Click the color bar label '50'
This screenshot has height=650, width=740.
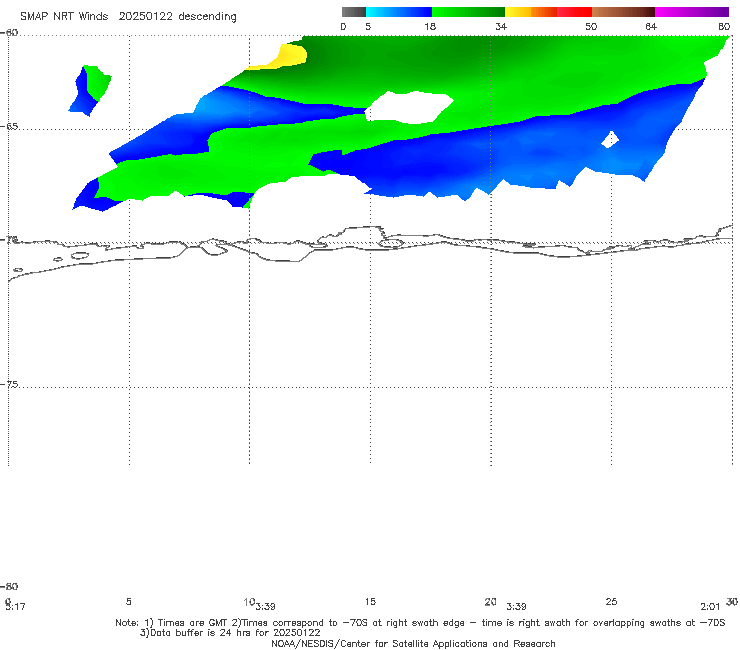[591, 26]
